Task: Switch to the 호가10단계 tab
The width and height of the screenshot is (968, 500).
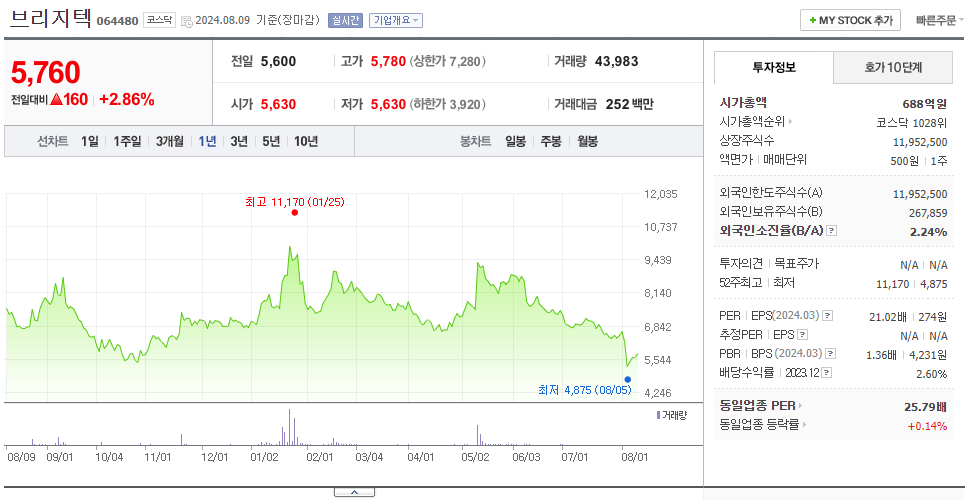Action: pyautogui.click(x=893, y=68)
